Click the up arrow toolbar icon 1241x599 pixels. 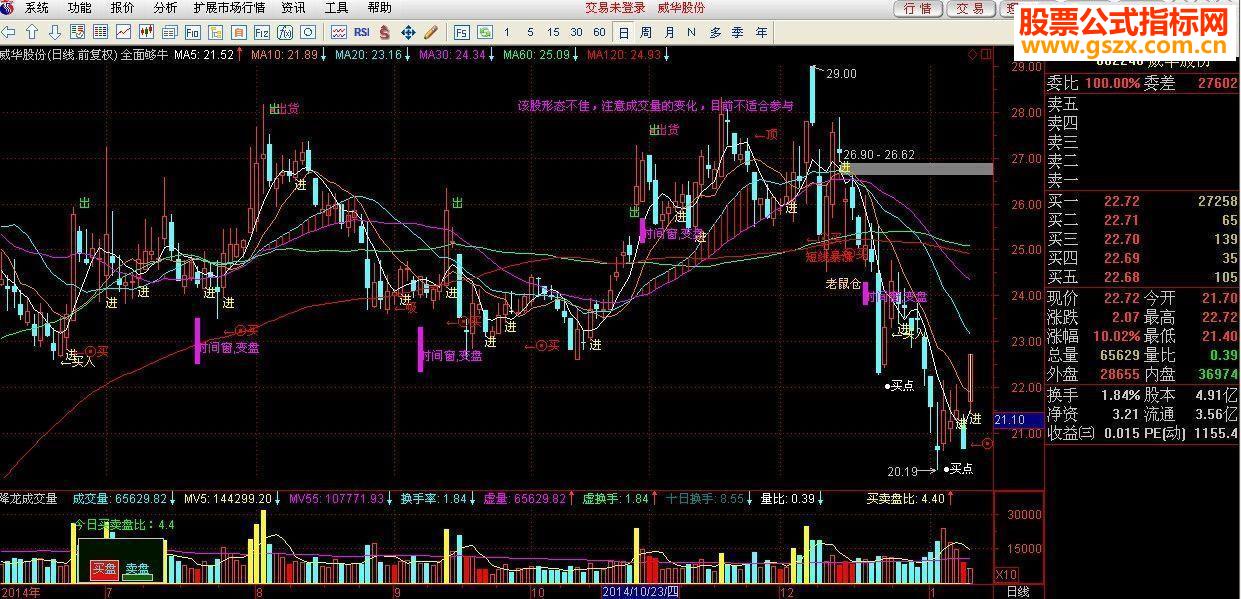pos(31,32)
